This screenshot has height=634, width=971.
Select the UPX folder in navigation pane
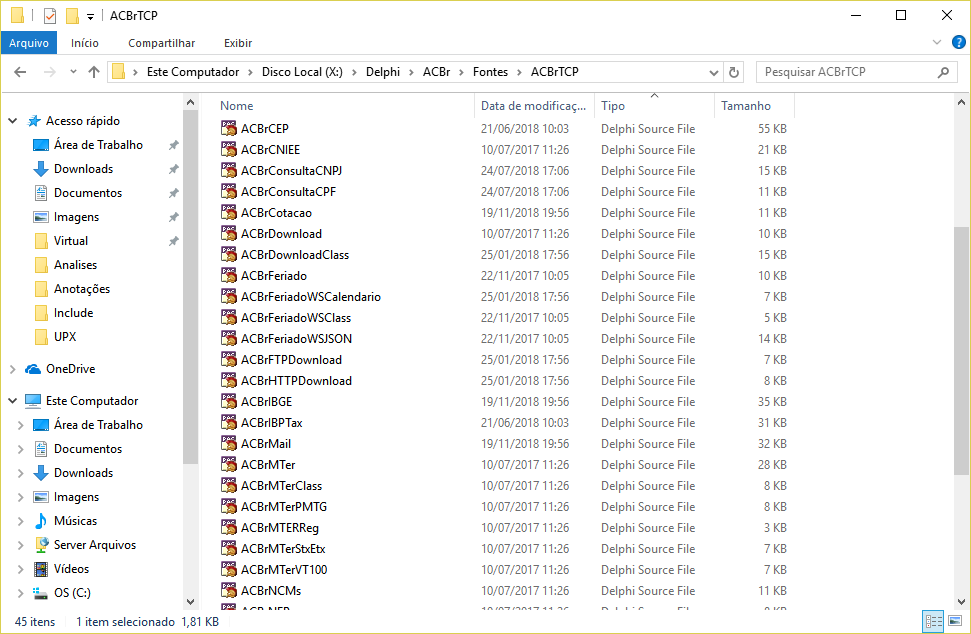pyautogui.click(x=64, y=337)
